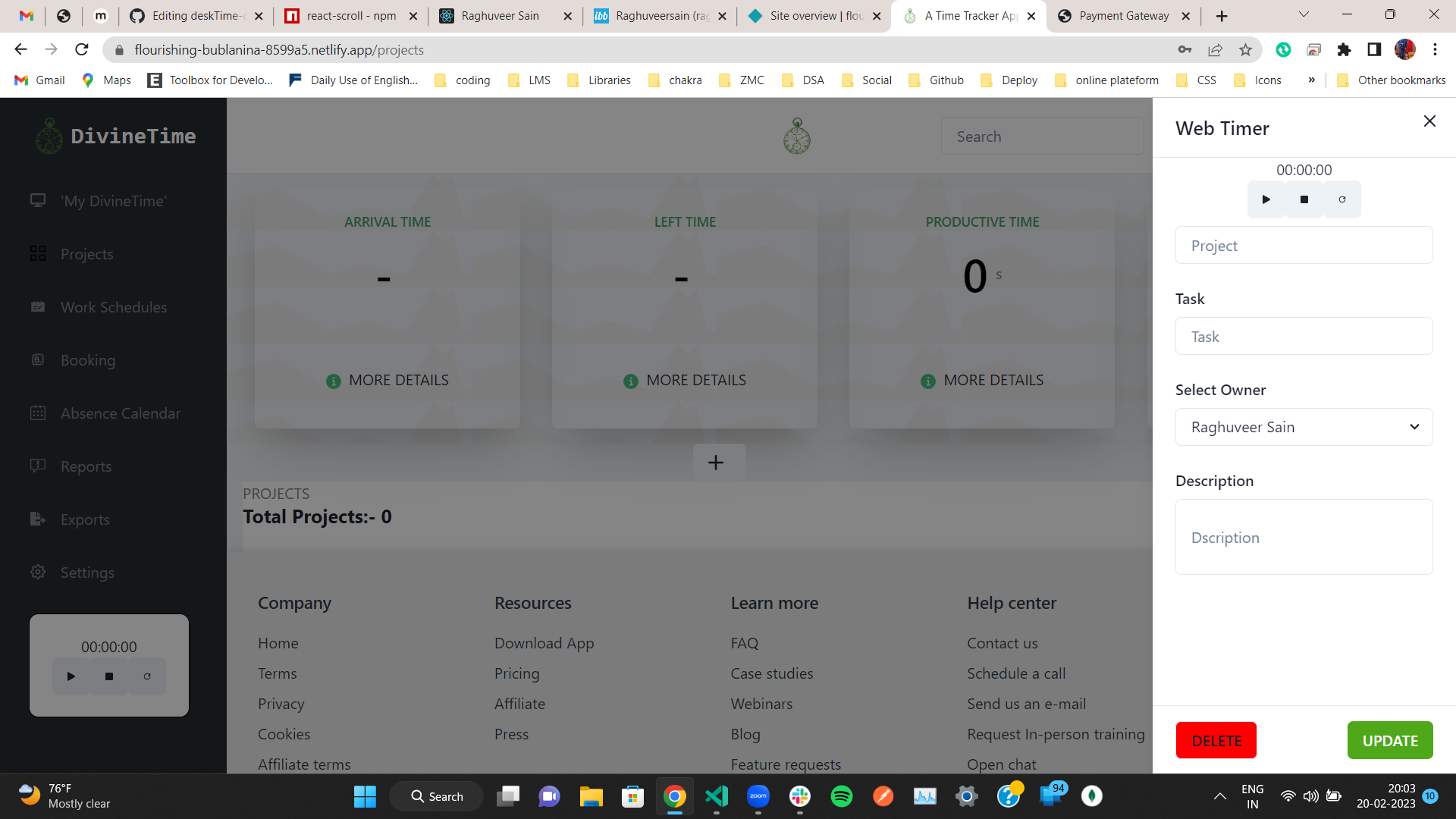Stop the sidebar mini timer
Screen dimensions: 1456x819
pos(109,676)
